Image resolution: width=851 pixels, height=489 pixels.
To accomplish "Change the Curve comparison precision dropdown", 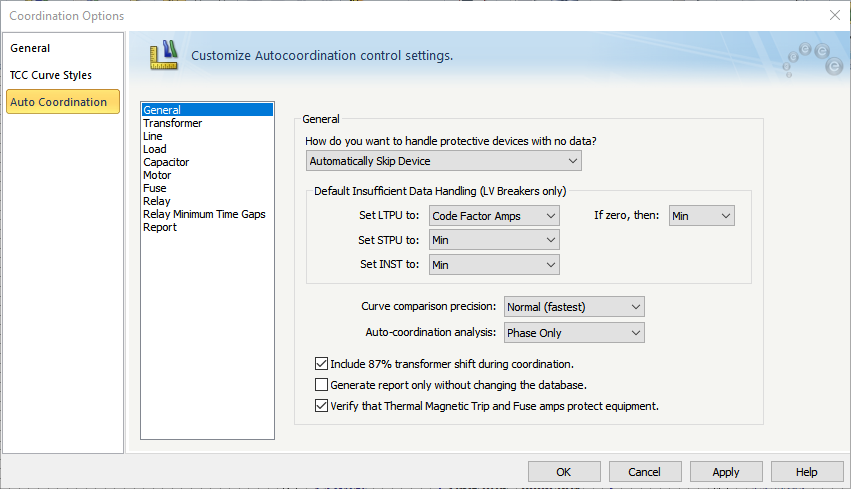I will pyautogui.click(x=574, y=307).
